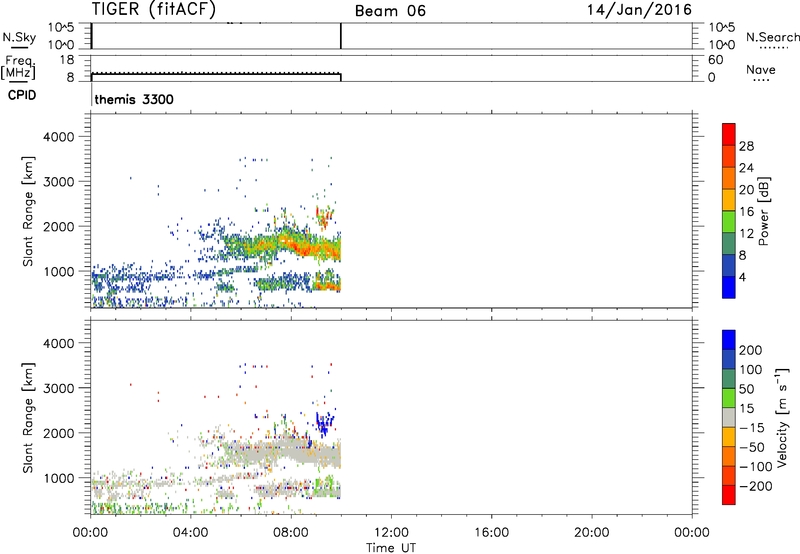The image size is (800, 554).
Task: Click the '2000' tick on velocity panel
Action: 59,433
